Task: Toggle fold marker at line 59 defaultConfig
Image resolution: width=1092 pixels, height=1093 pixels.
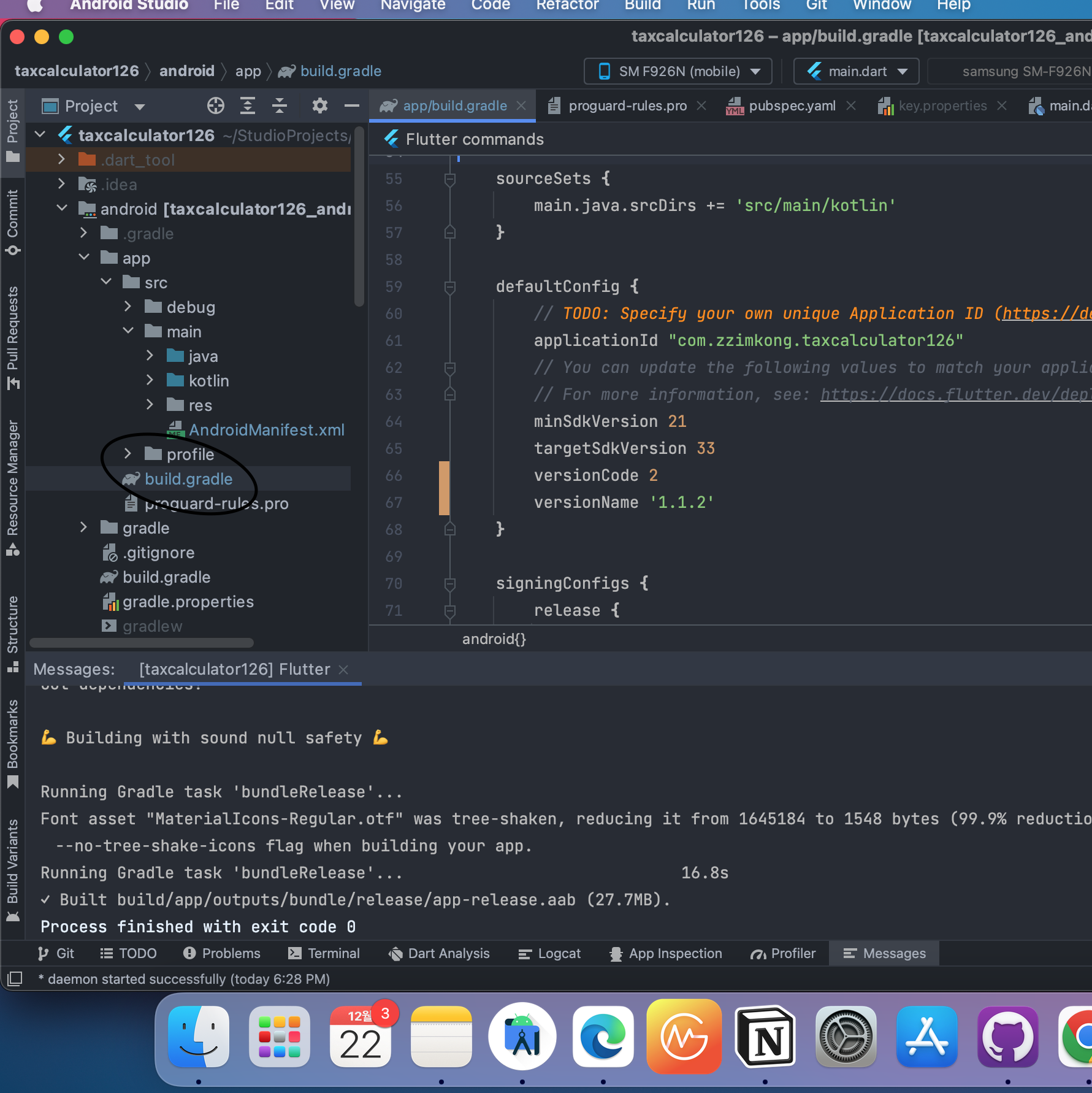Action: click(450, 287)
